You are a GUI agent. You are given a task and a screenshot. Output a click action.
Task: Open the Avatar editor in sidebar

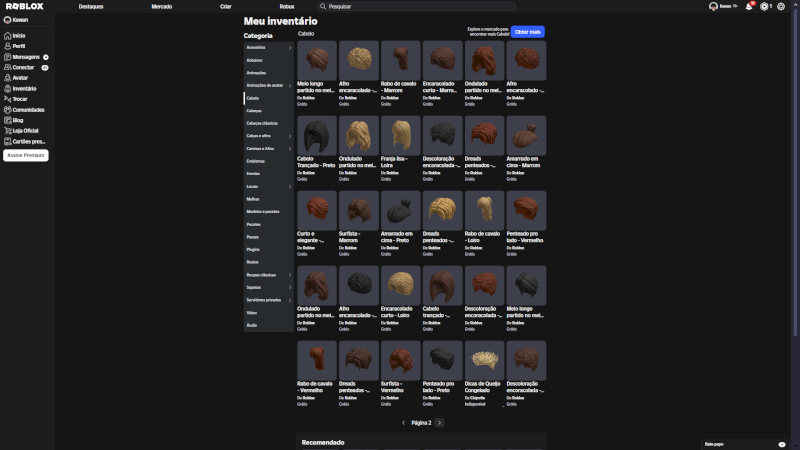(x=20, y=77)
